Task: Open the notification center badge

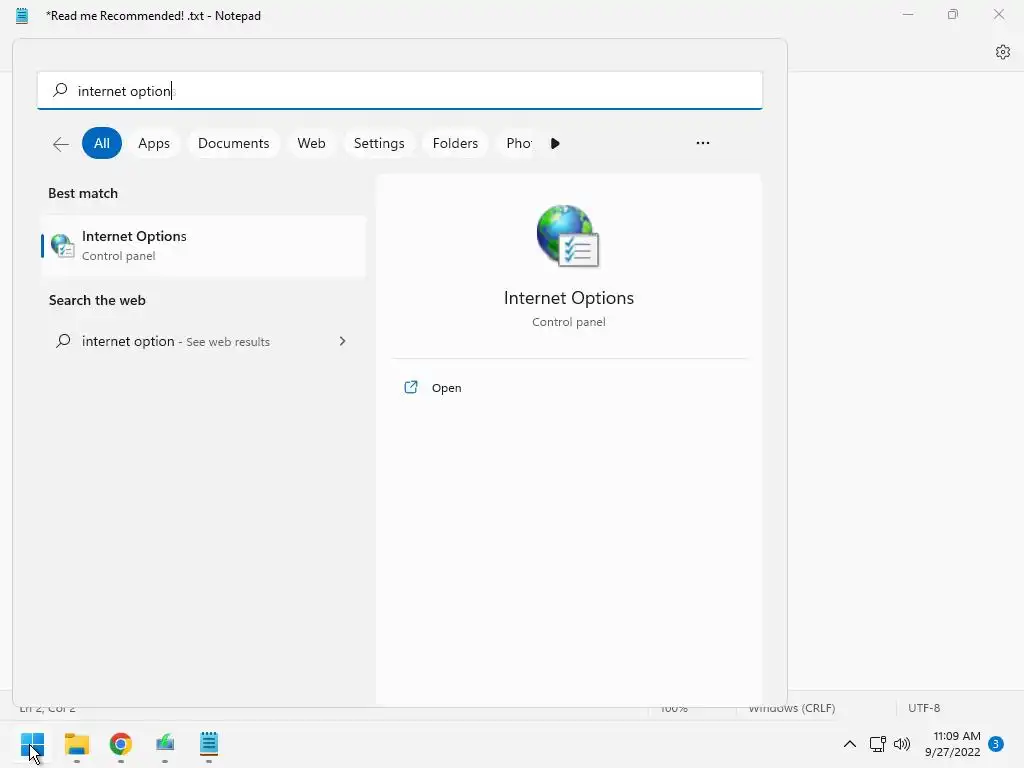Action: click(x=996, y=744)
